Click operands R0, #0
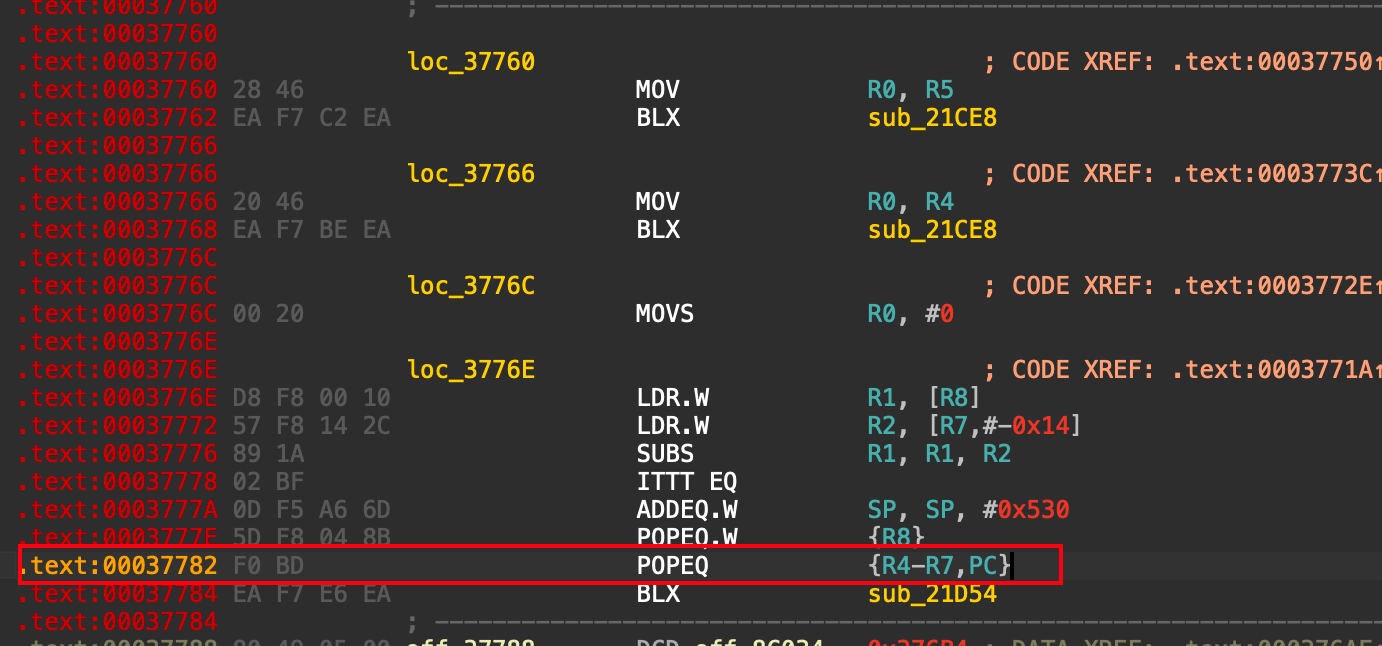 911,314
